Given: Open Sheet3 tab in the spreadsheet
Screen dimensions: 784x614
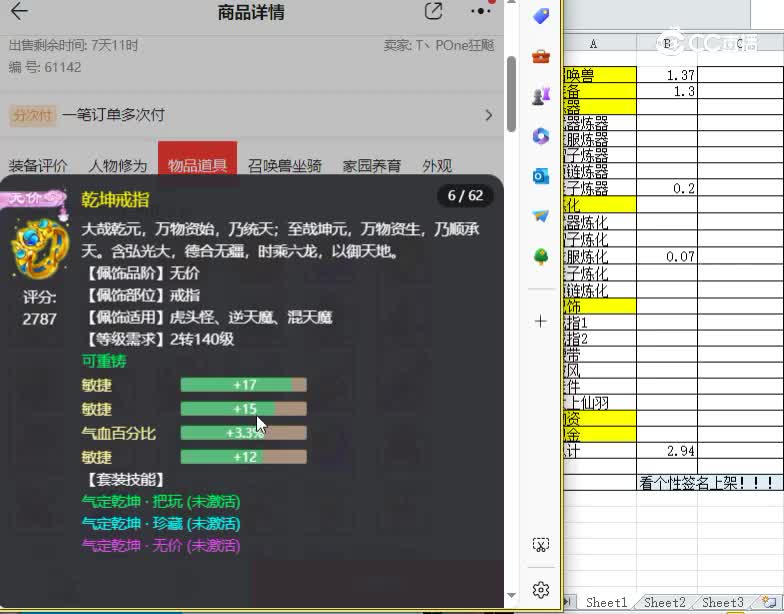Looking at the screenshot, I should tap(722, 602).
